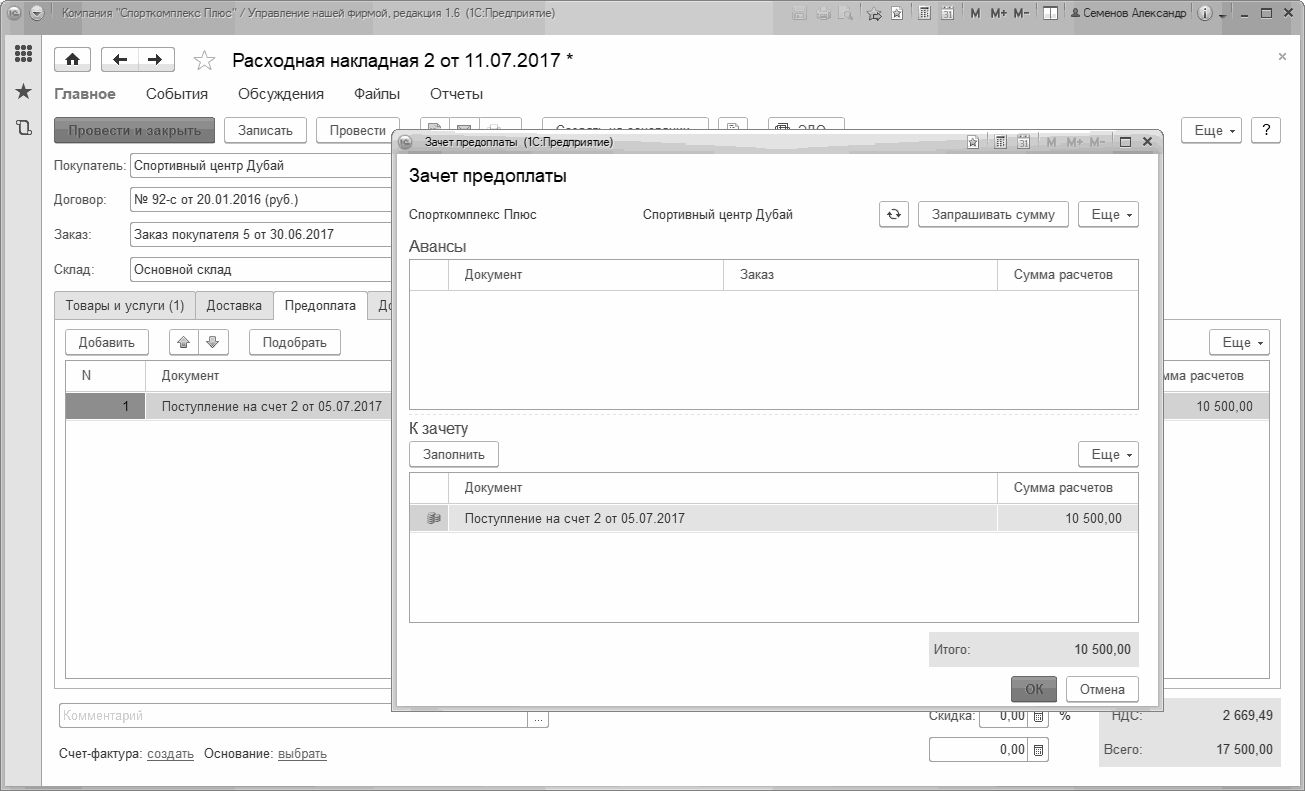Click the Заполнить button
The width and height of the screenshot is (1305, 791).
click(454, 454)
